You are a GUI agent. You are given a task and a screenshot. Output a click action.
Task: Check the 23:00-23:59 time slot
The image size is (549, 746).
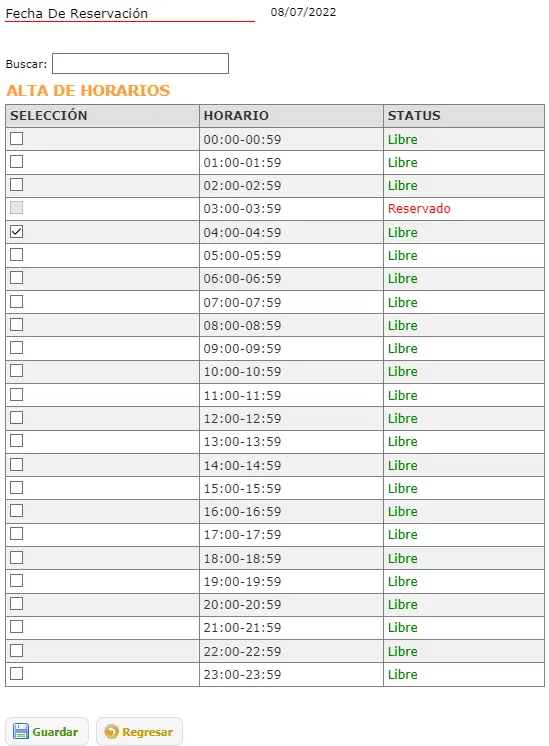[17, 674]
